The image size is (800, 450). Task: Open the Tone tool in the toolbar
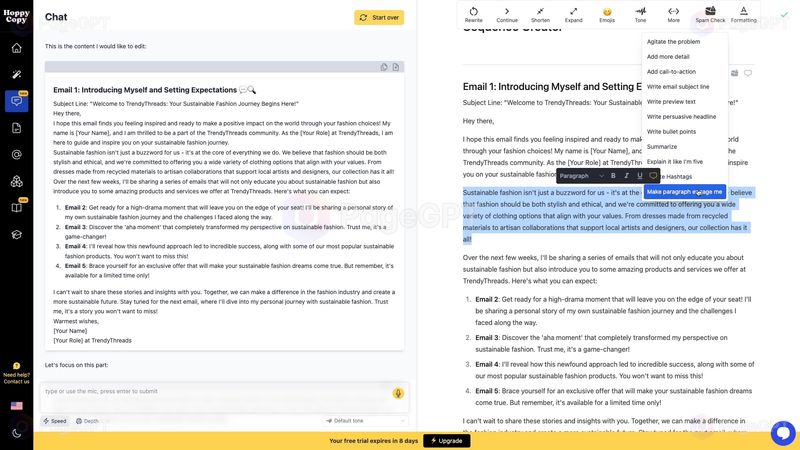coord(640,15)
